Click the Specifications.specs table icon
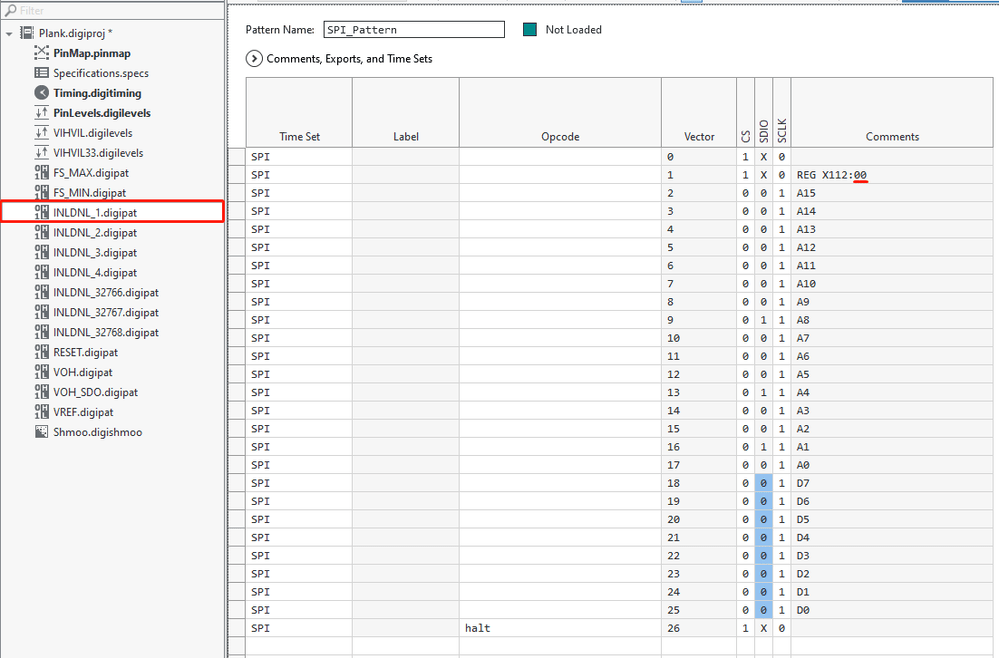 click(x=41, y=73)
